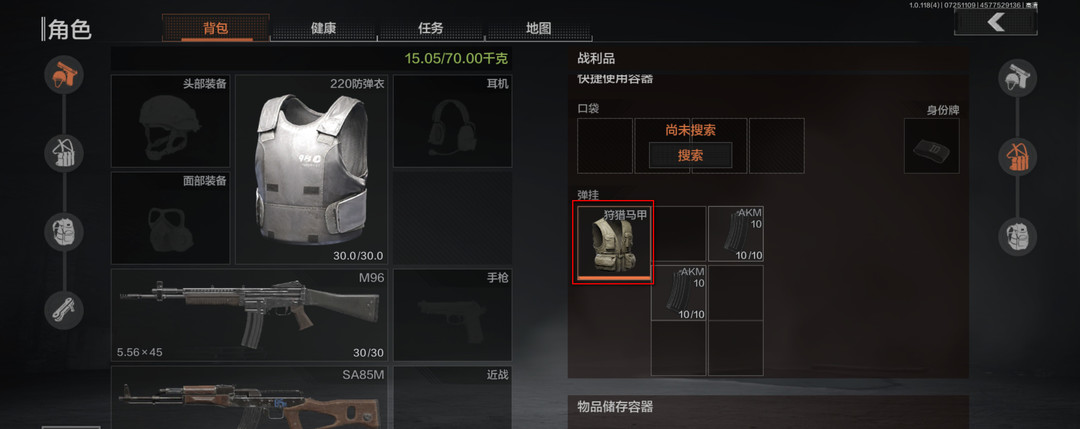
Task: Select the 狩猎马甲 vest item
Action: point(613,242)
